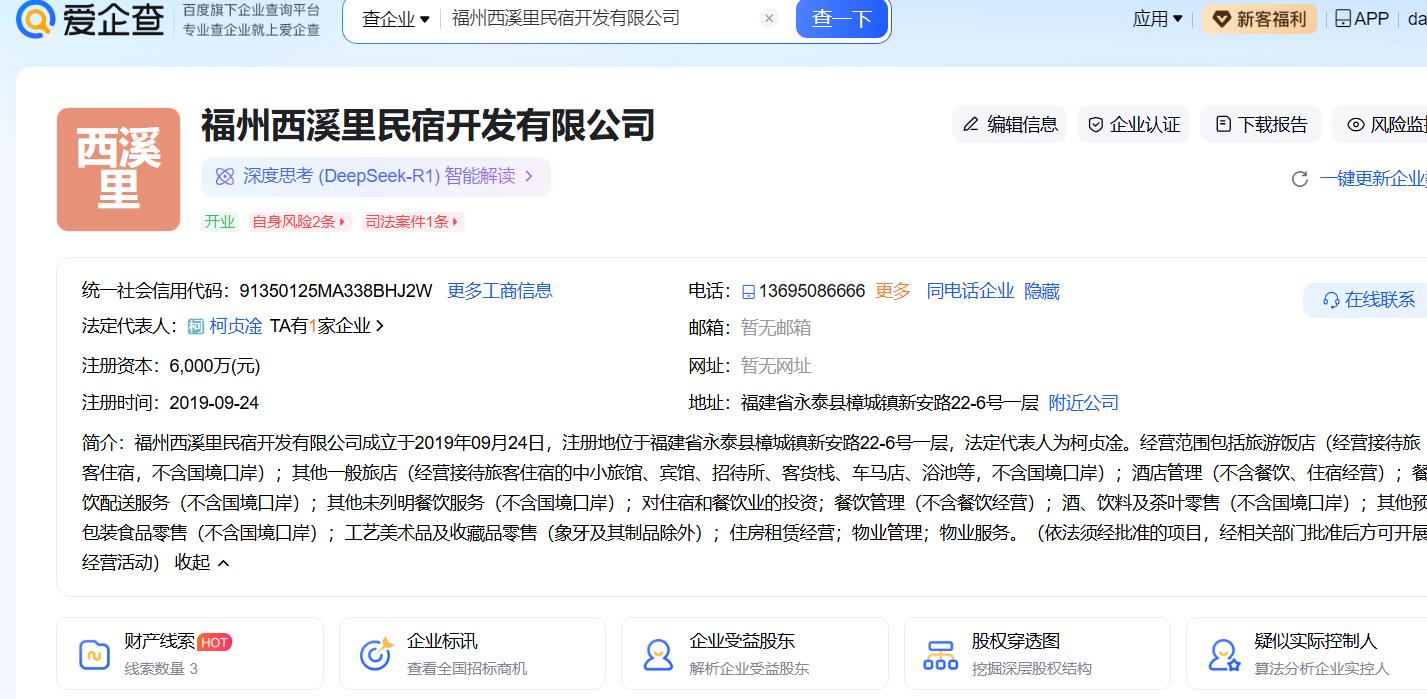Collapse the company intro with 收起
The width and height of the screenshot is (1427, 699).
click(x=202, y=563)
